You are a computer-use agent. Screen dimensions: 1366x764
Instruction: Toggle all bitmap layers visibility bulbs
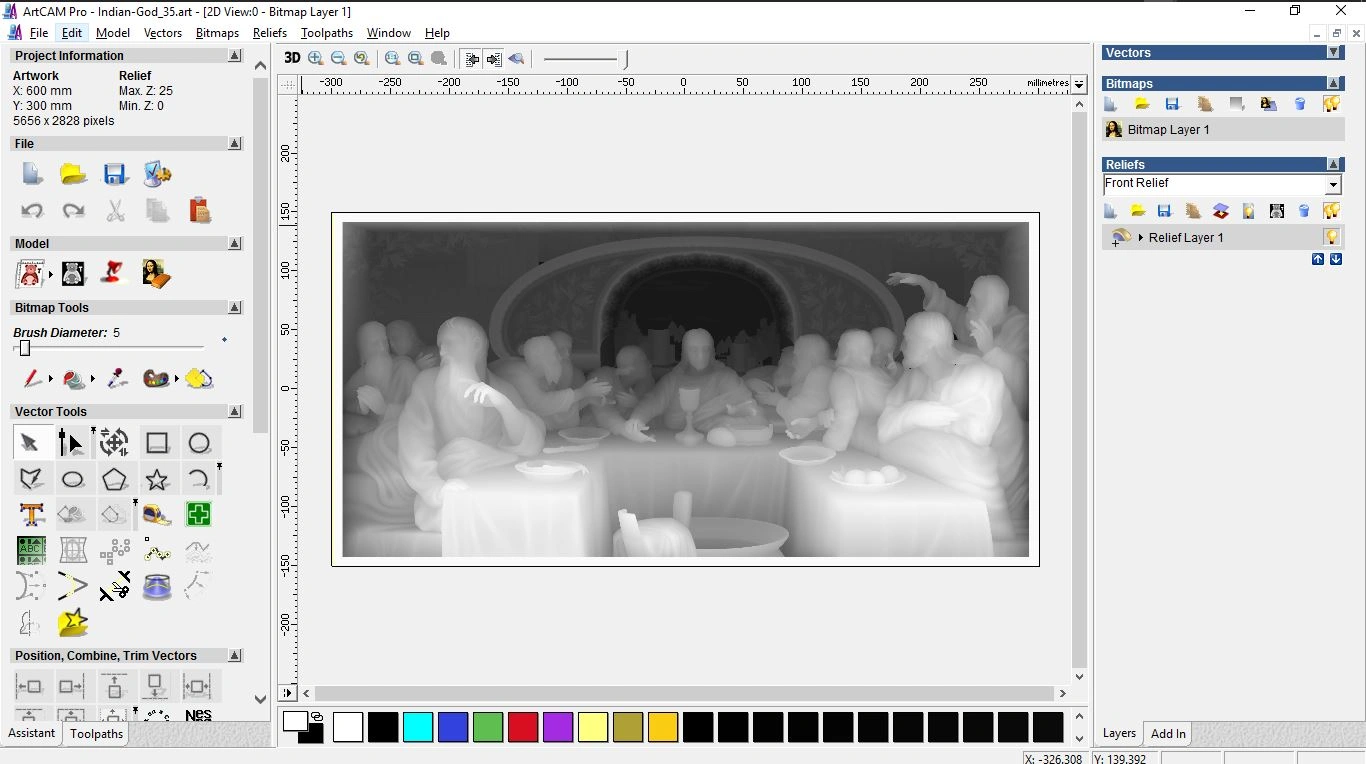pyautogui.click(x=1331, y=104)
